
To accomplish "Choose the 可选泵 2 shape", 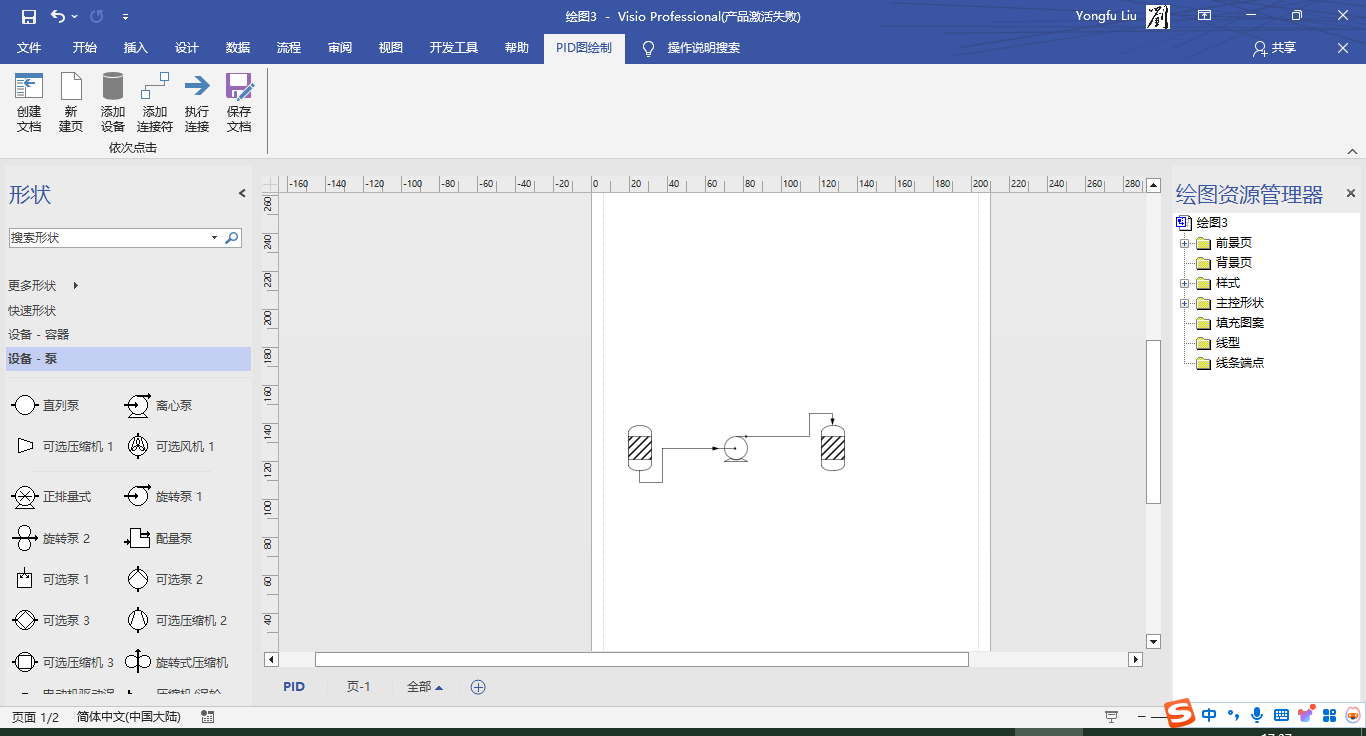I will pos(164,579).
